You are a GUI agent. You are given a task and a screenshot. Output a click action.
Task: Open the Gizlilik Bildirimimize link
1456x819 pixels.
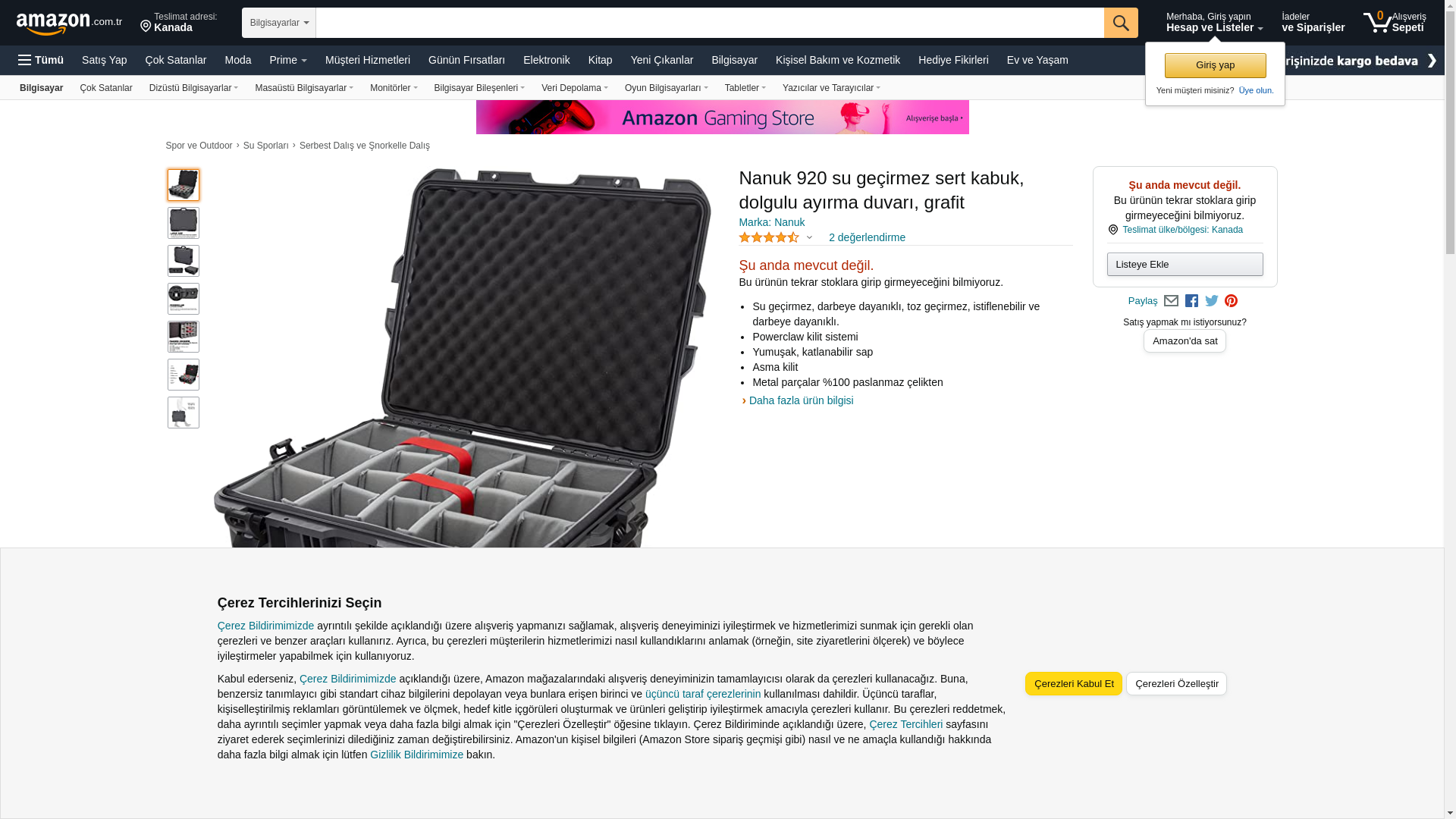click(x=416, y=755)
